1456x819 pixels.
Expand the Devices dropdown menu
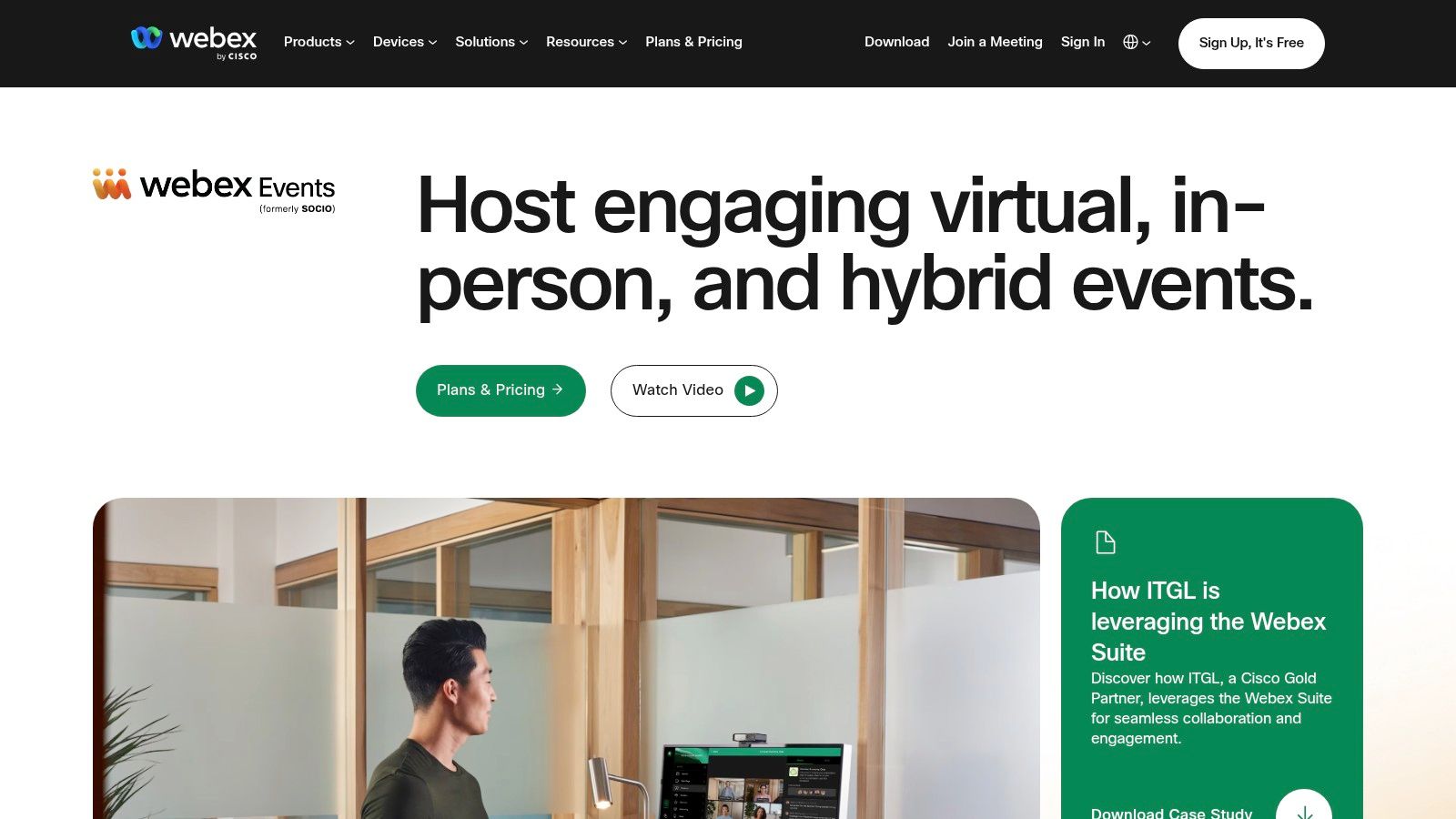(x=405, y=42)
